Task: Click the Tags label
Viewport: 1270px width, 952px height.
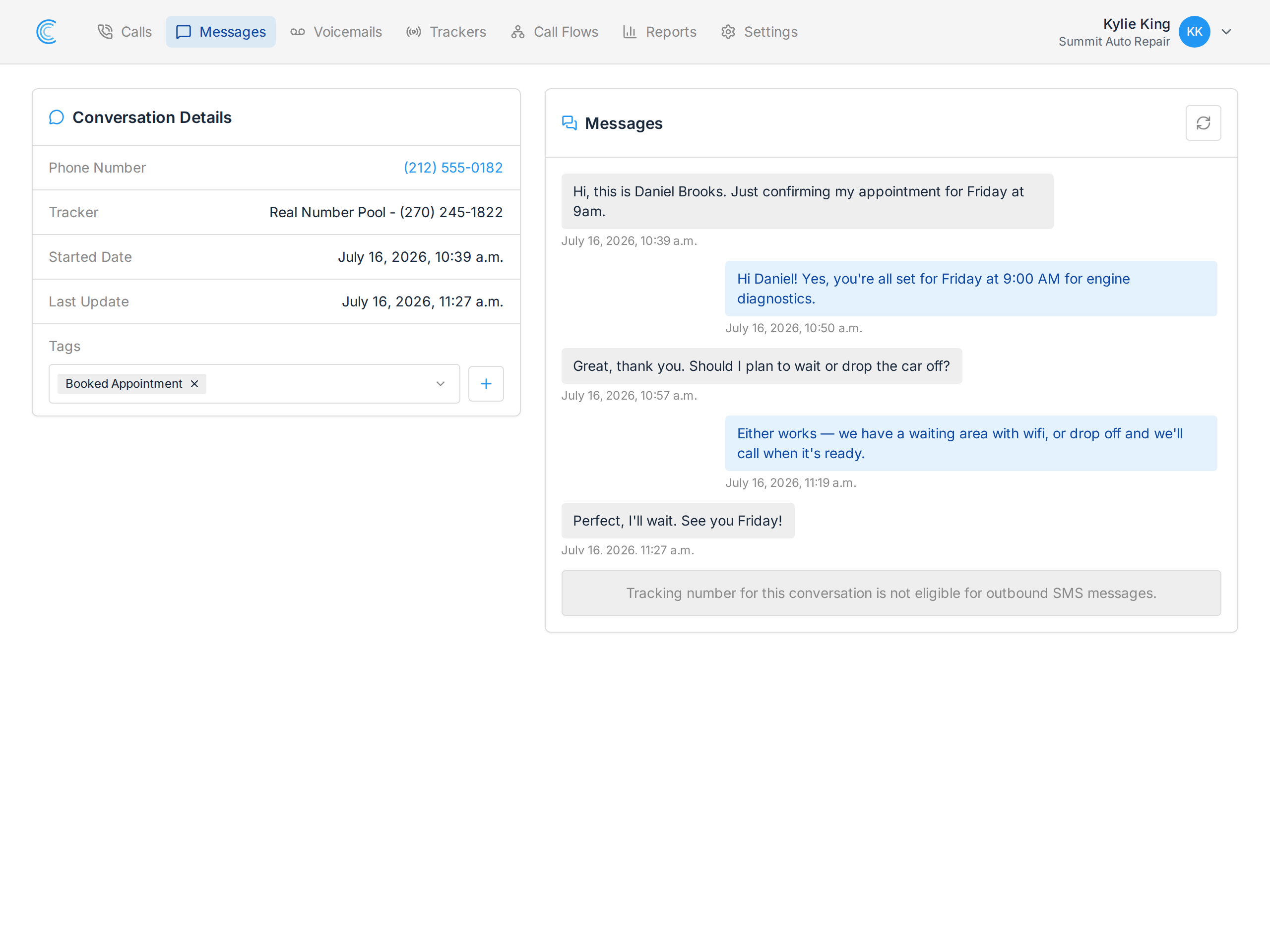Action: (64, 346)
